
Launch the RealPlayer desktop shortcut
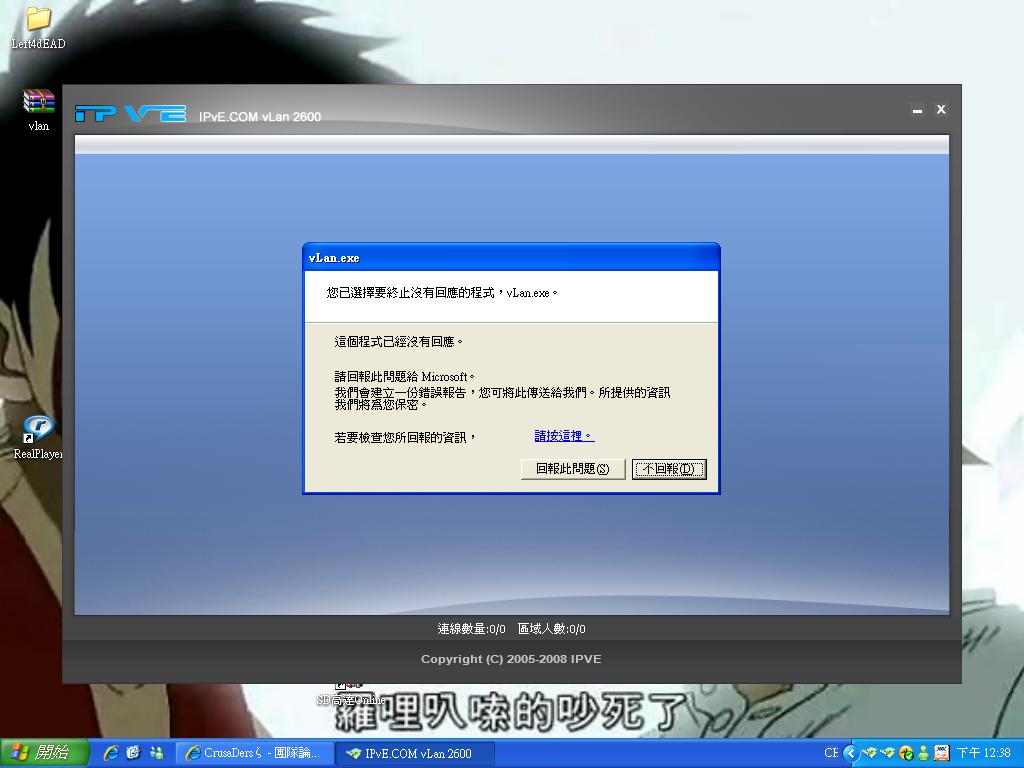point(38,437)
